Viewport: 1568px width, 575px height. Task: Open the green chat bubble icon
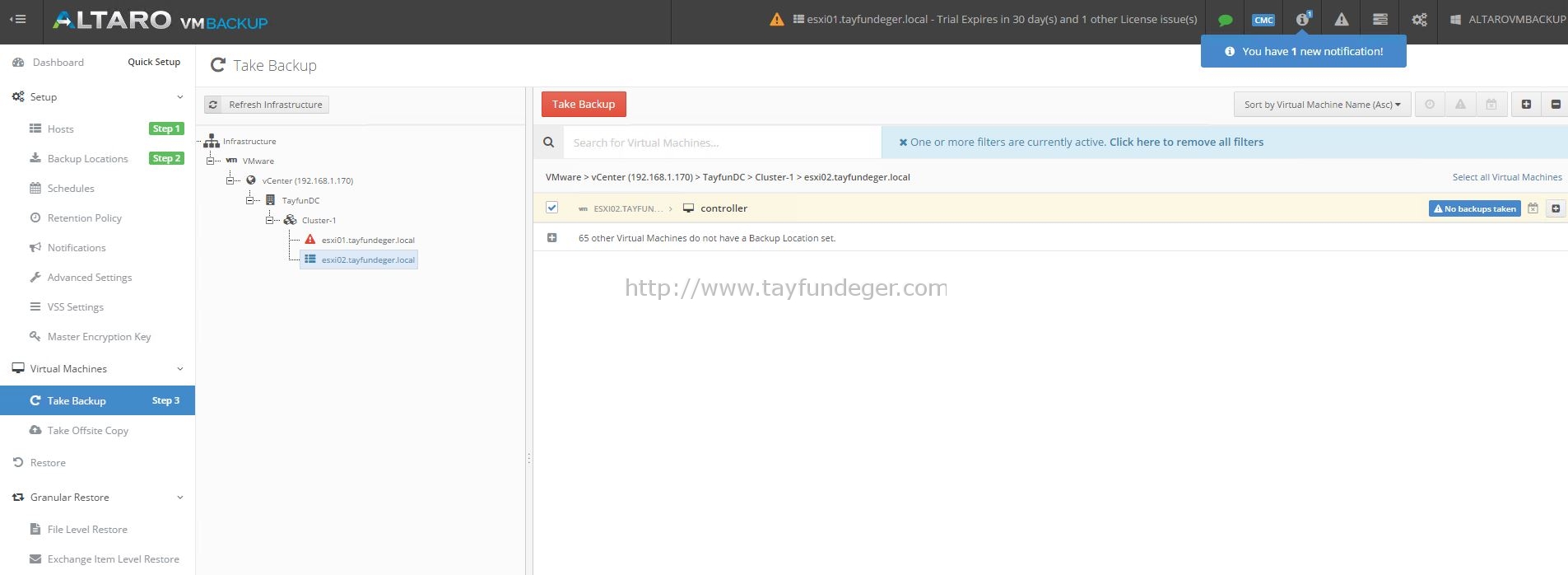[1225, 20]
